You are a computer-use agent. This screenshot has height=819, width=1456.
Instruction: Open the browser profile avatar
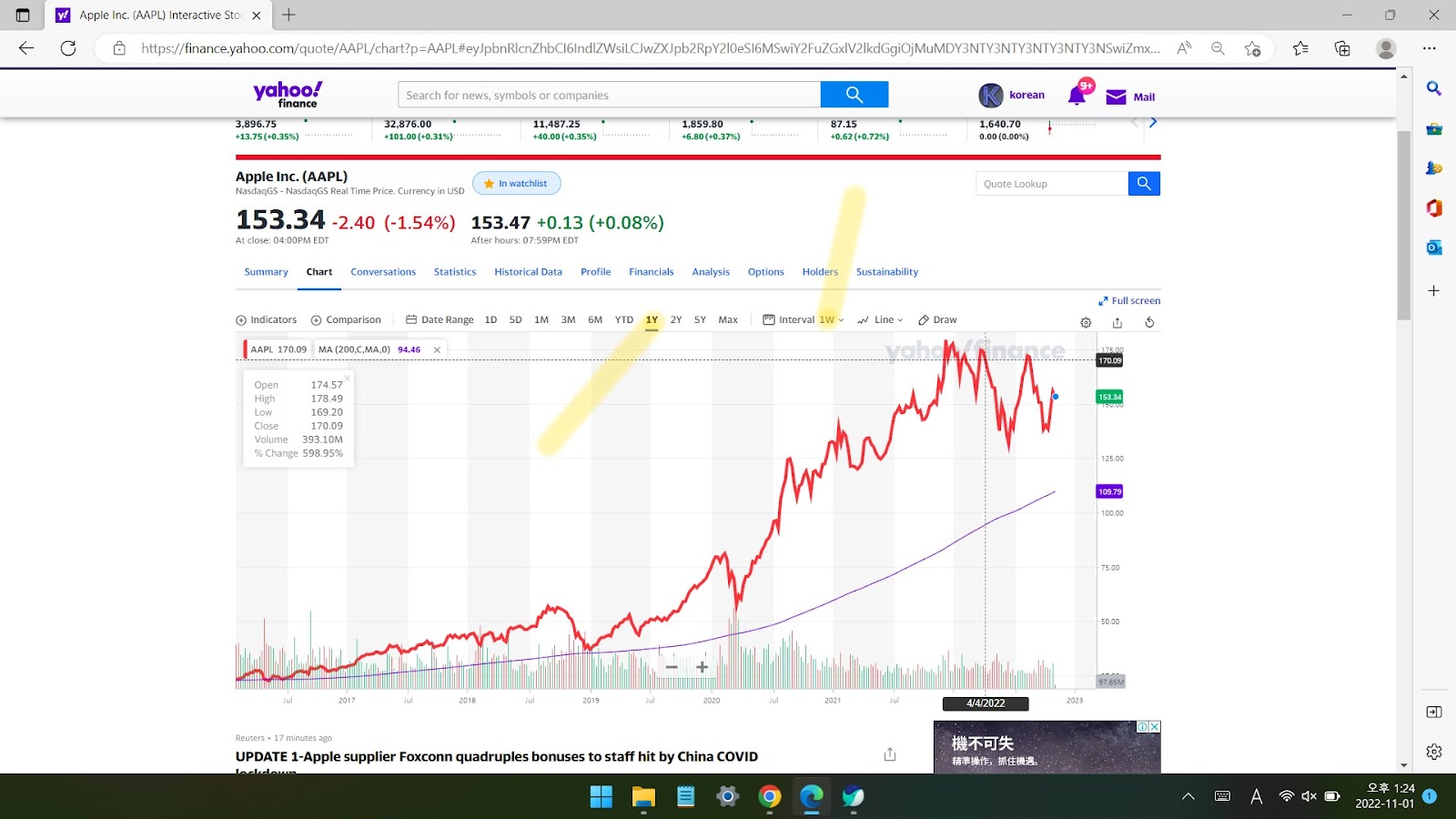(x=1386, y=48)
